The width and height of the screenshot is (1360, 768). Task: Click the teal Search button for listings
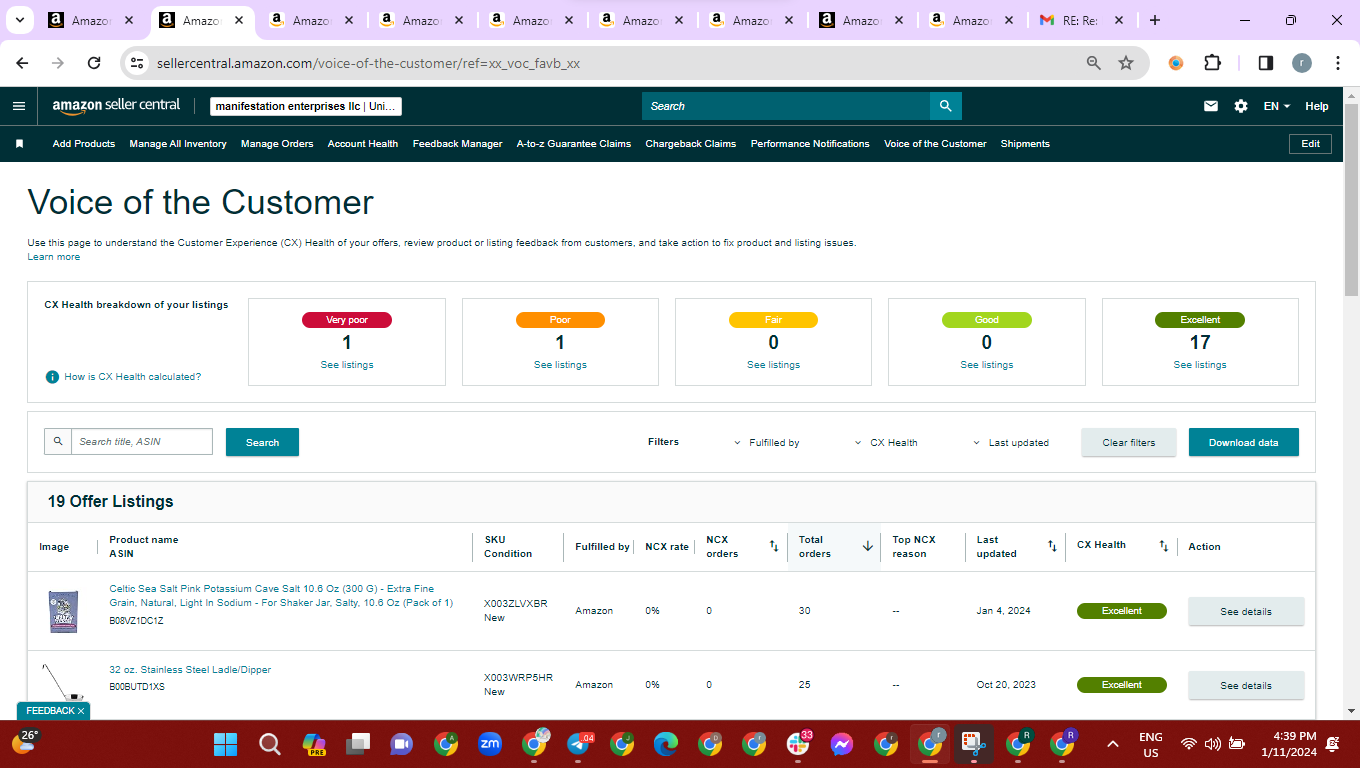click(262, 442)
